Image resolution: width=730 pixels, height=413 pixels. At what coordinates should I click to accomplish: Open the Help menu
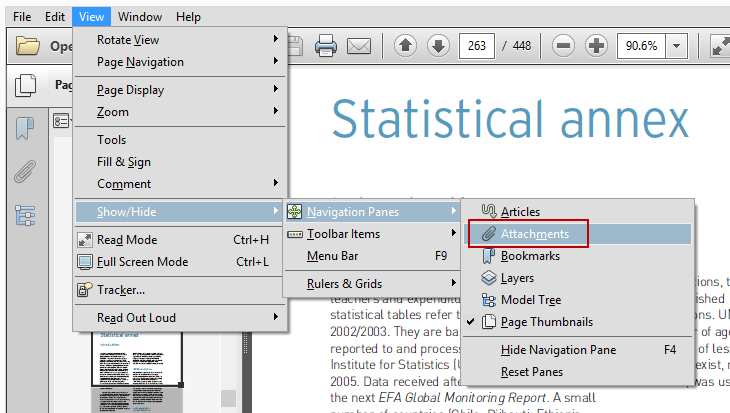coord(188,17)
